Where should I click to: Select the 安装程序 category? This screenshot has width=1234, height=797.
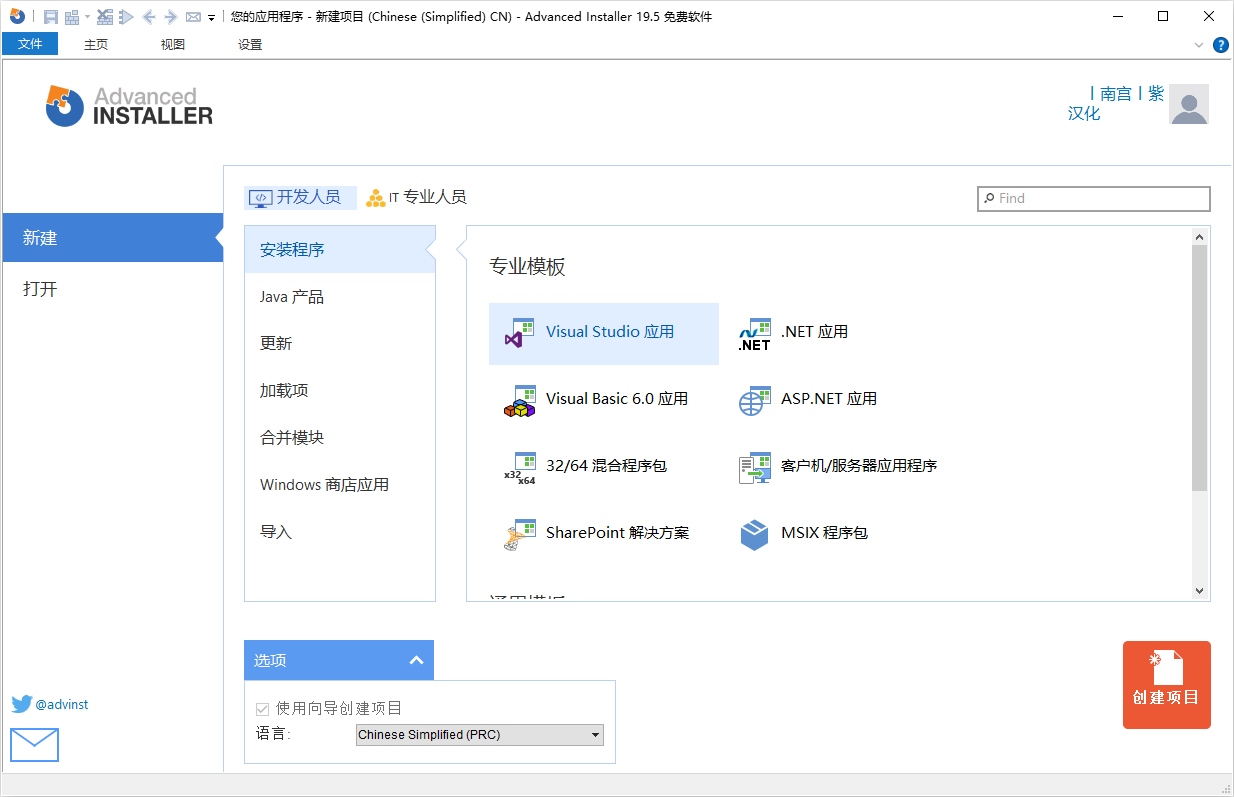(x=340, y=249)
